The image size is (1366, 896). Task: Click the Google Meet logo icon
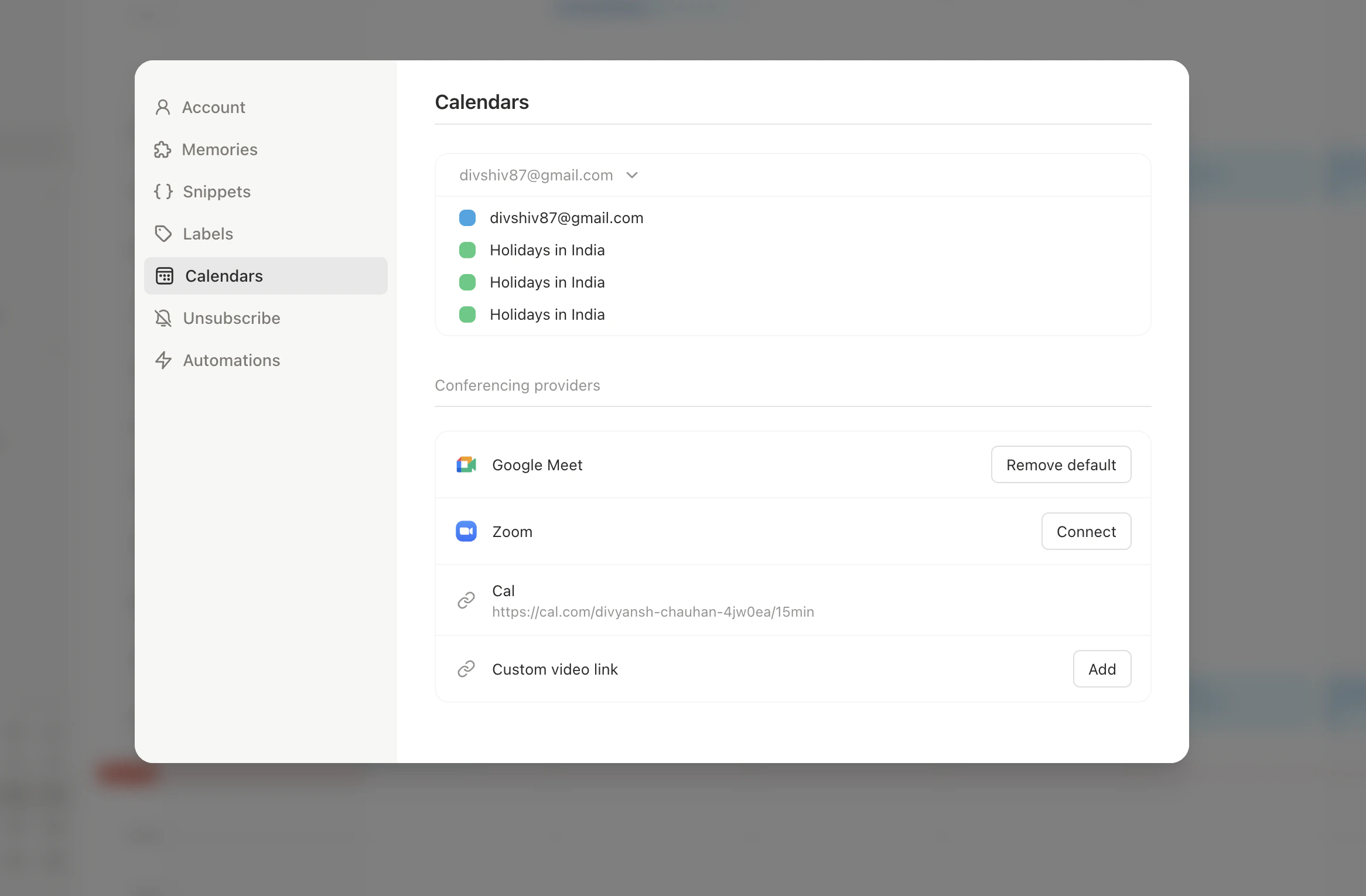tap(466, 465)
